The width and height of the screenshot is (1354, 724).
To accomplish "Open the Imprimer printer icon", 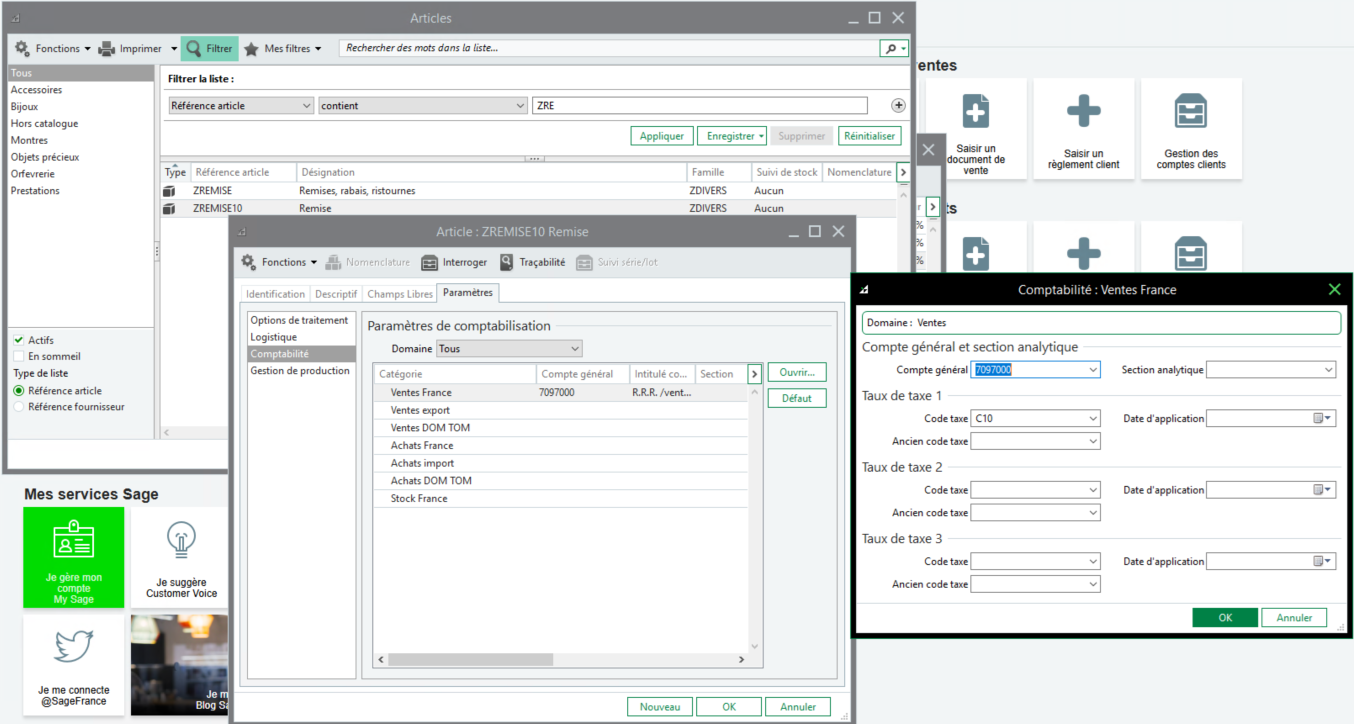I will coord(108,48).
